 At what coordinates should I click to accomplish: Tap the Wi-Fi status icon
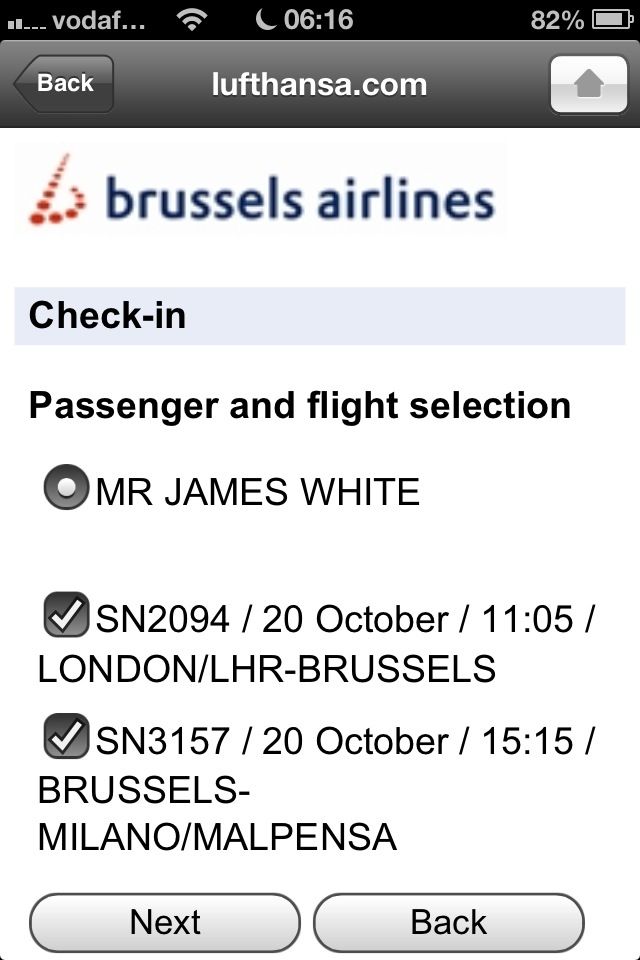pyautogui.click(x=192, y=20)
